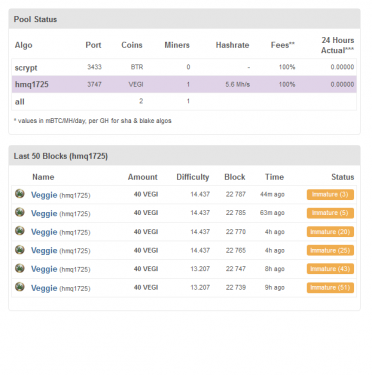This screenshot has height=375, width=372.
Task: Select the scrypt algo row
Action: (184, 67)
